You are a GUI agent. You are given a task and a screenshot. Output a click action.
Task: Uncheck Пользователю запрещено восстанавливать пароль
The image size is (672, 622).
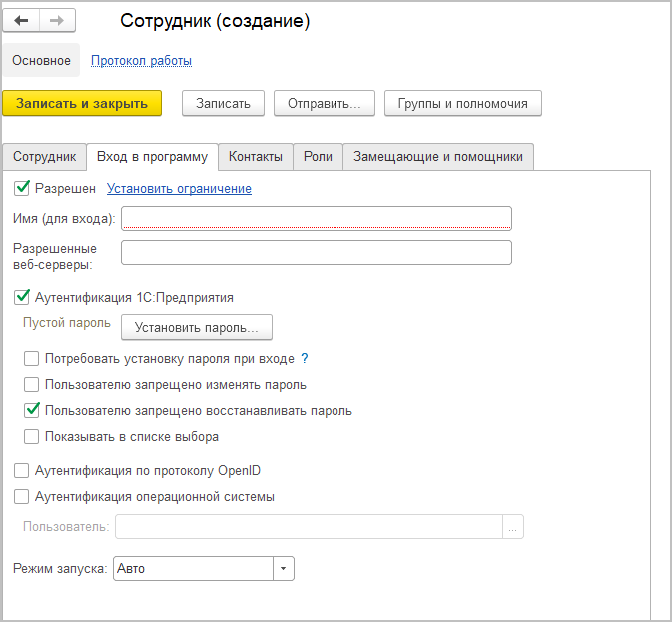[32, 410]
